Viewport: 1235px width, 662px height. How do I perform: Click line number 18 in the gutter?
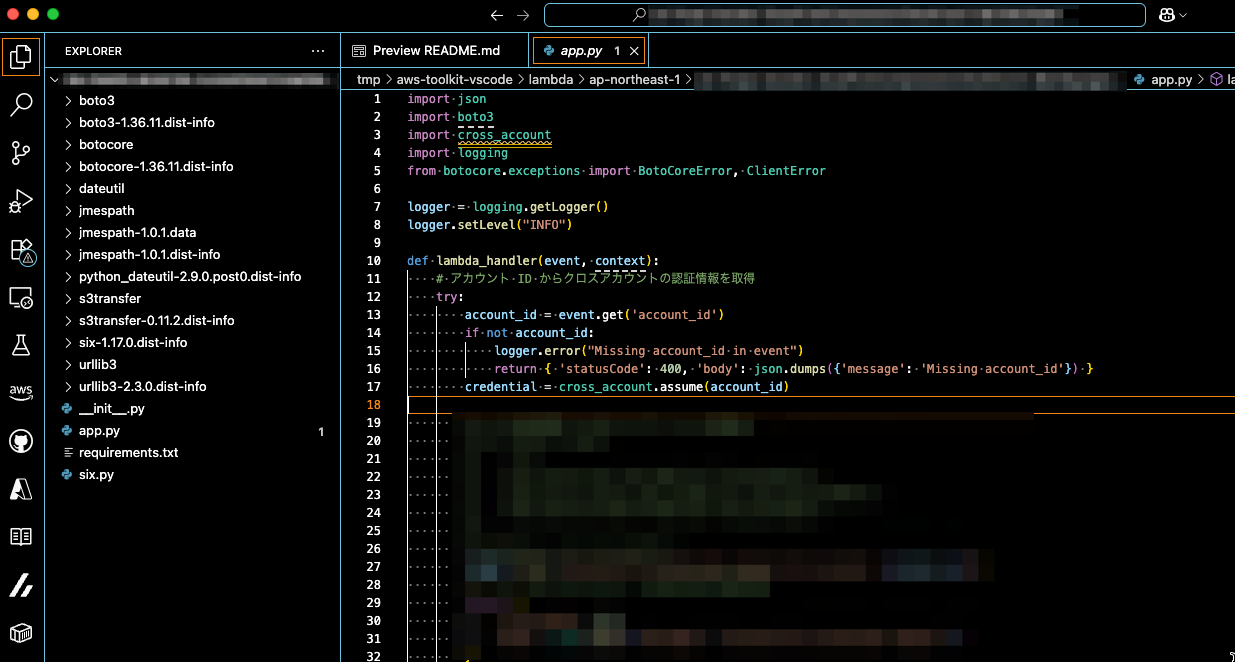point(374,405)
